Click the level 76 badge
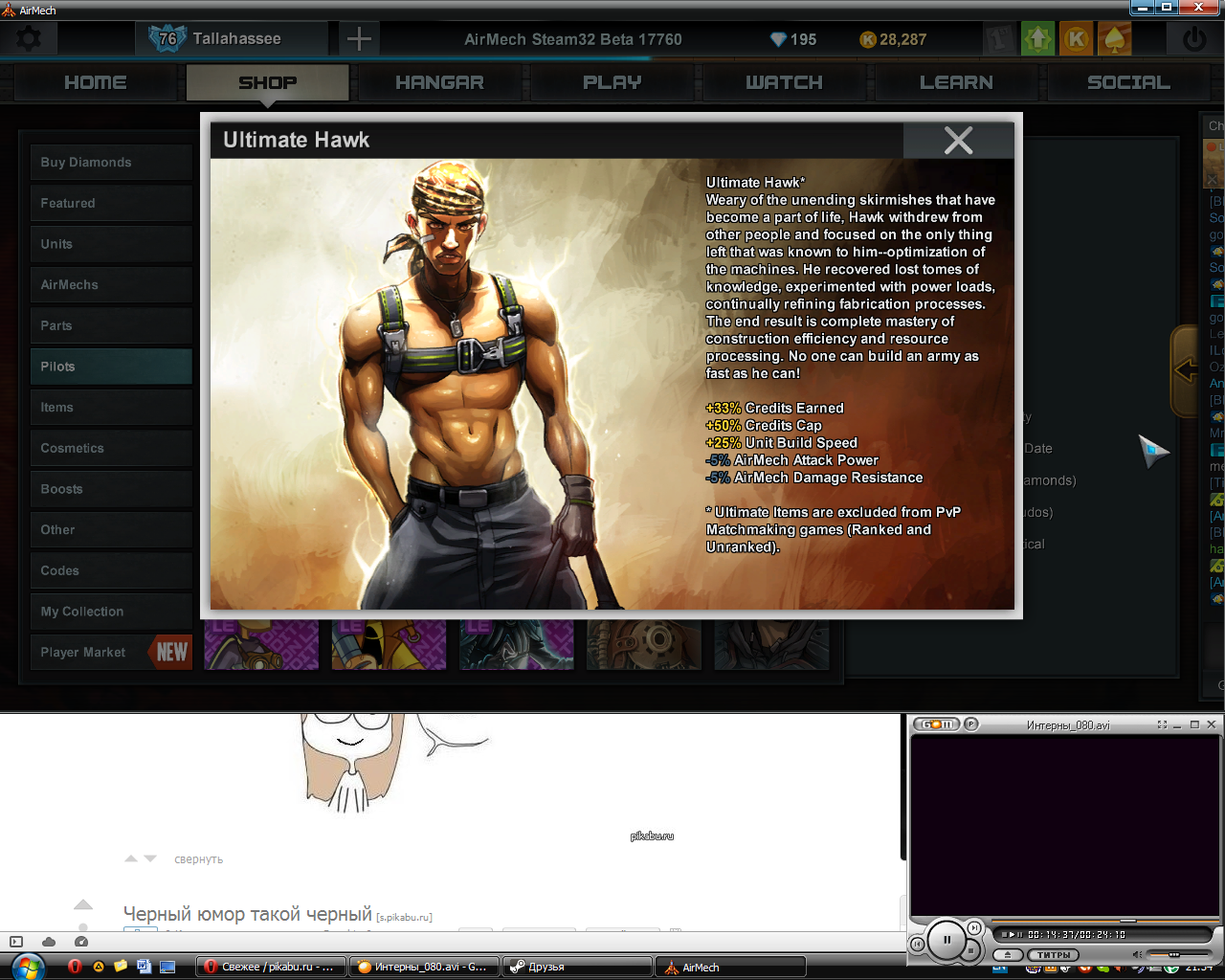The image size is (1225, 980). click(x=167, y=39)
